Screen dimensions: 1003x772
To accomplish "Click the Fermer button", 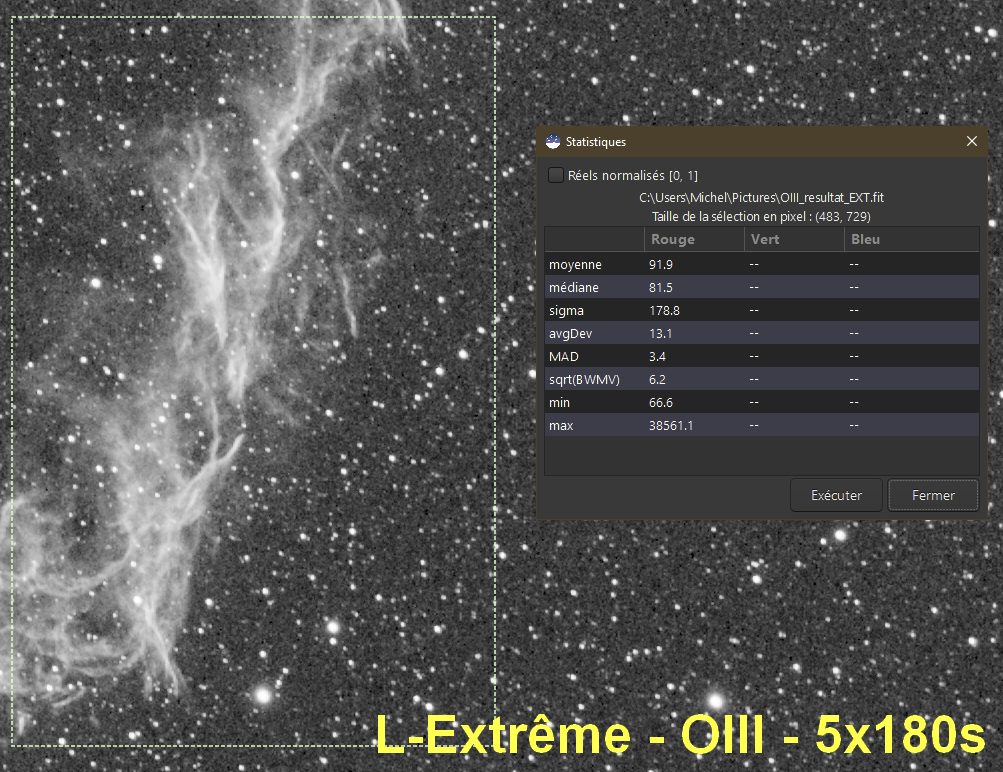I will tap(933, 495).
